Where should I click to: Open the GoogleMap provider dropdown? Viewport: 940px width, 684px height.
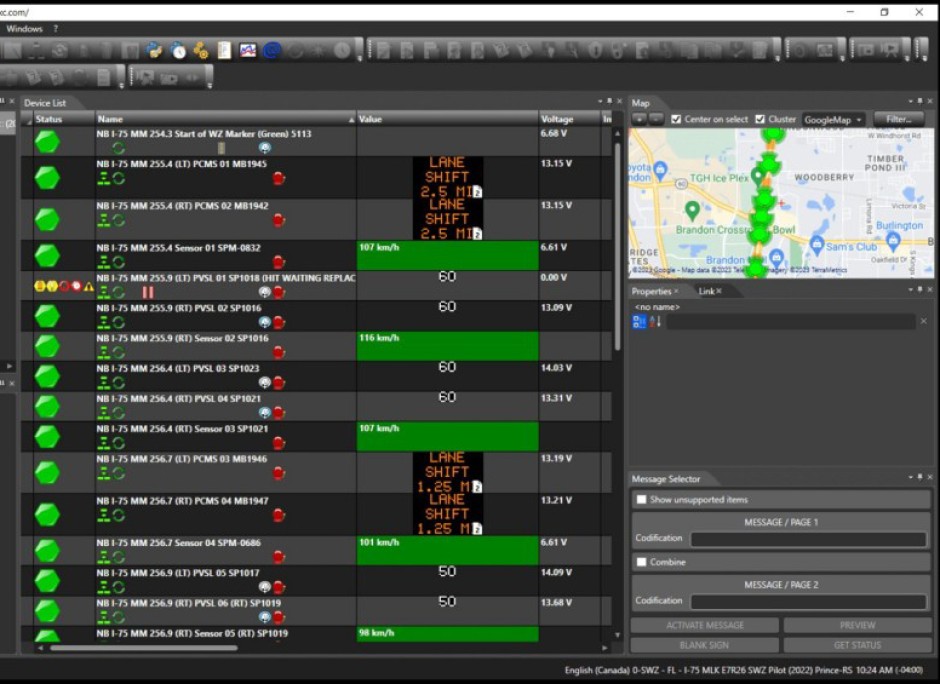(831, 118)
